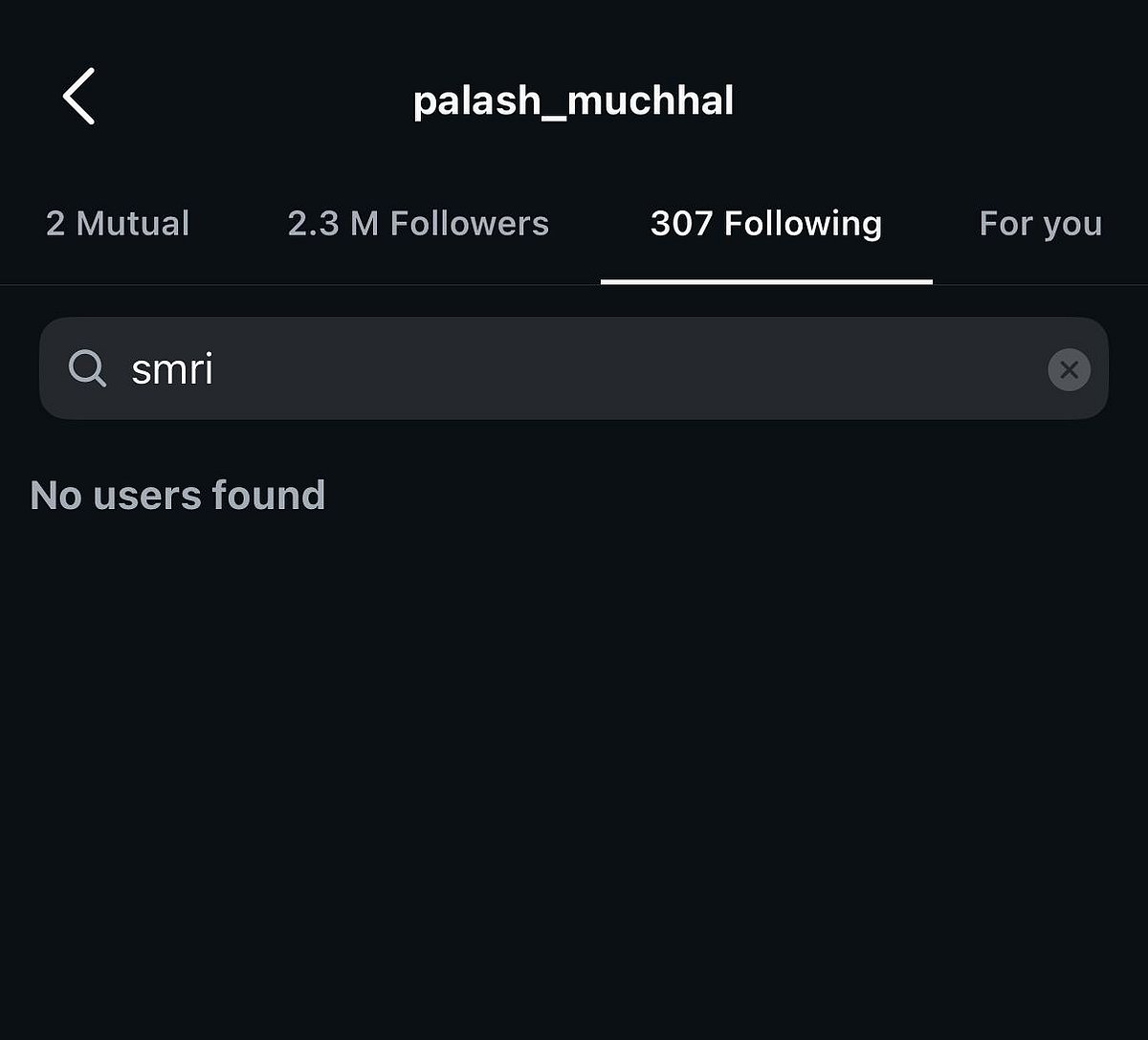Tap the back arrow icon
Image resolution: width=1148 pixels, height=1040 pixels.
(x=79, y=97)
